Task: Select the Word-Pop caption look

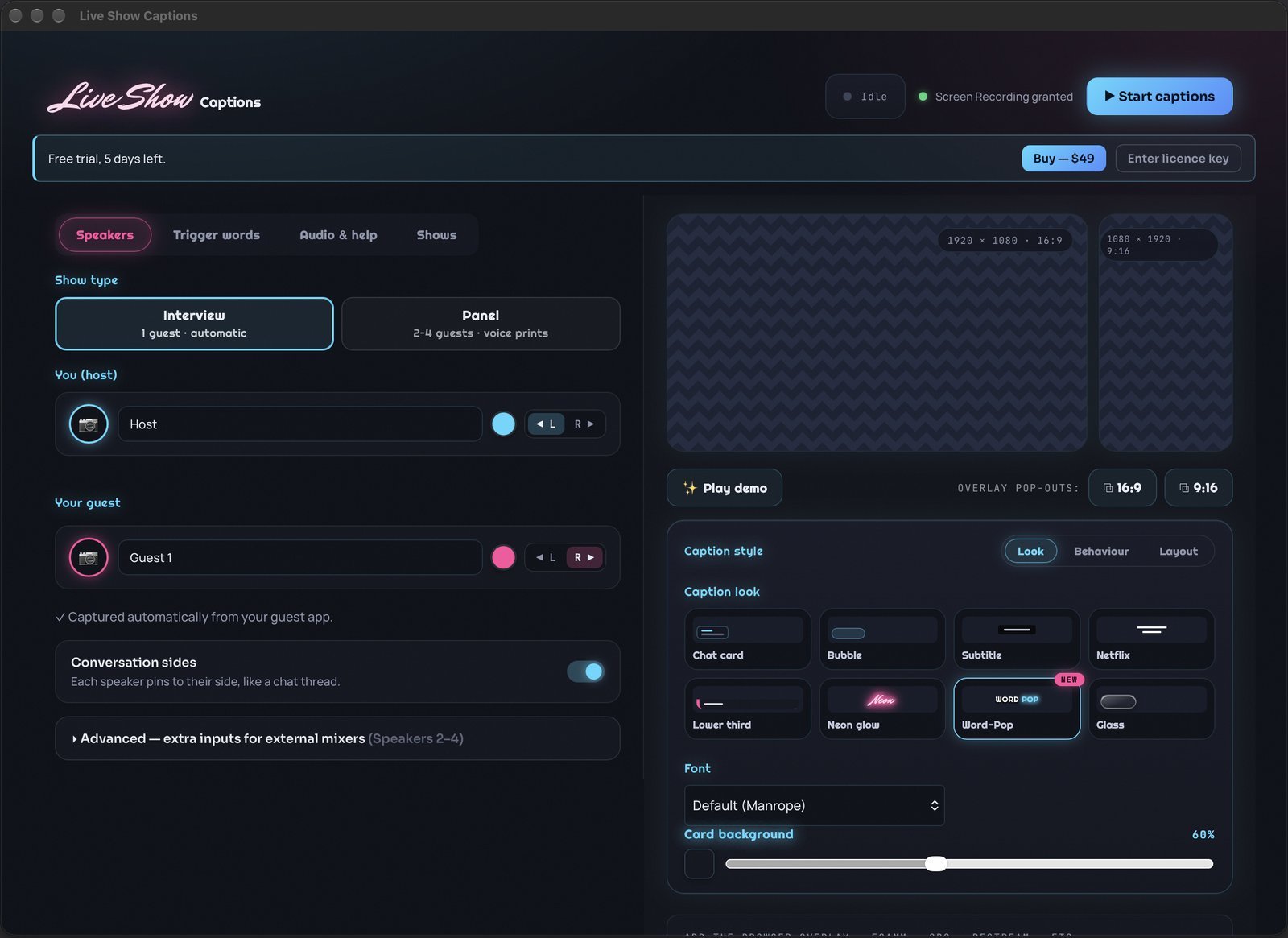Action: click(1017, 709)
